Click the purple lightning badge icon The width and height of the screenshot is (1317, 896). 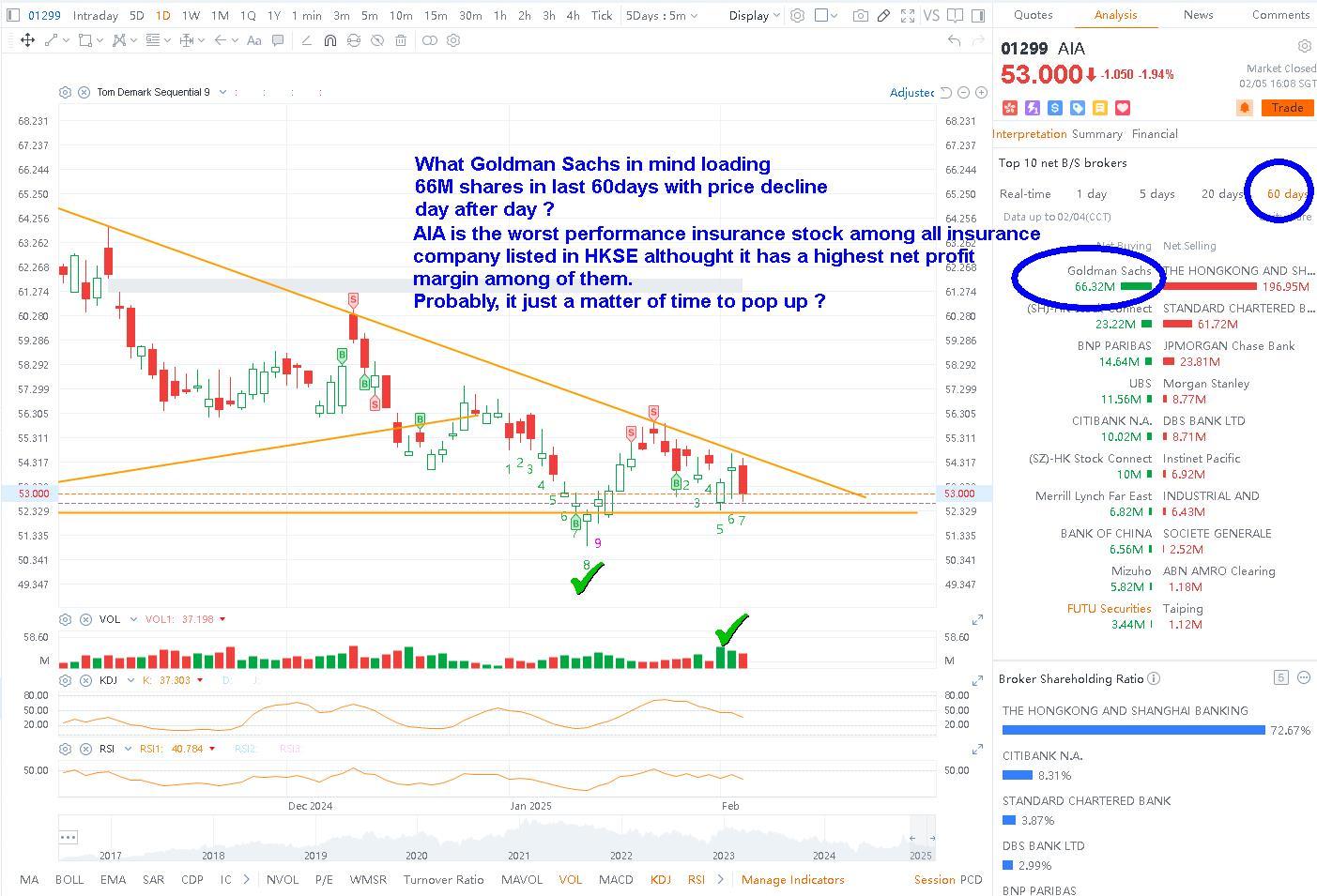1033,108
